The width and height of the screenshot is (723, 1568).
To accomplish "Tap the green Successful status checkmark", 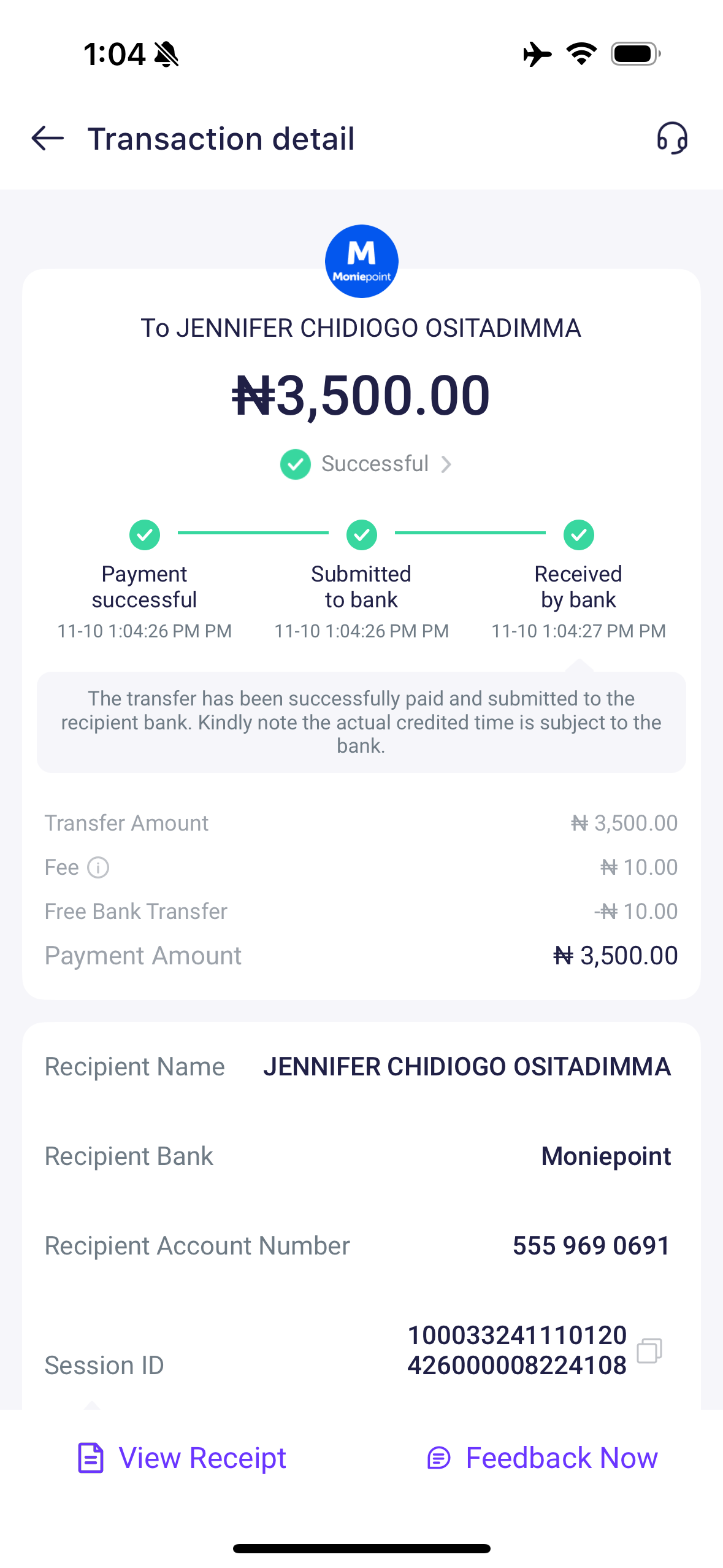I will (x=296, y=464).
